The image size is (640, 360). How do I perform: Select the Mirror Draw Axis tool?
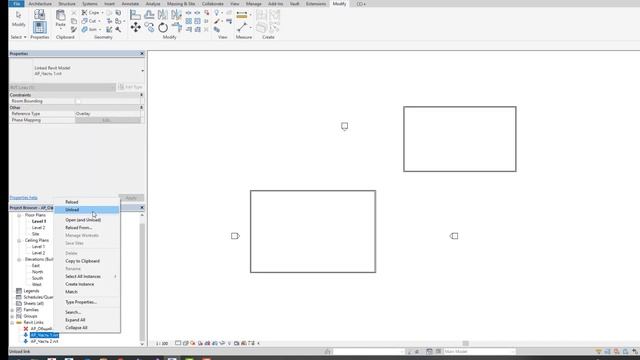click(176, 15)
